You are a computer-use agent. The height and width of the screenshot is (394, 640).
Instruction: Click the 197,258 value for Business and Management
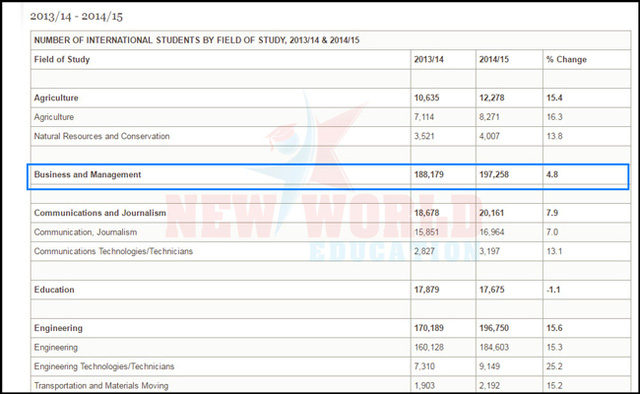[x=494, y=175]
